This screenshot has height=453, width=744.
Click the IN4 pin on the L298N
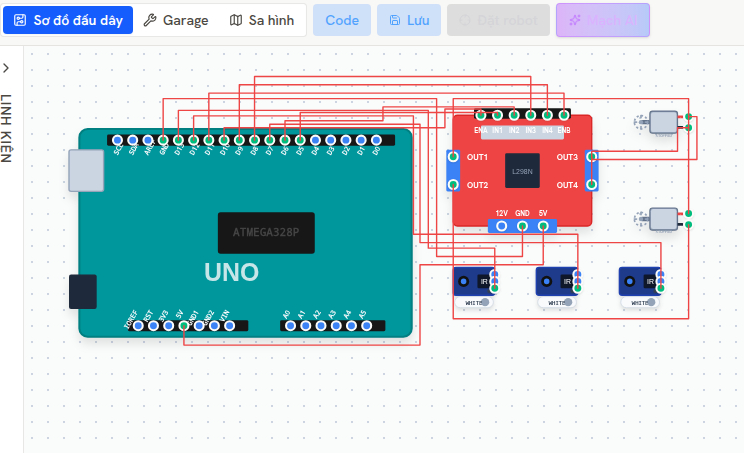(x=547, y=115)
